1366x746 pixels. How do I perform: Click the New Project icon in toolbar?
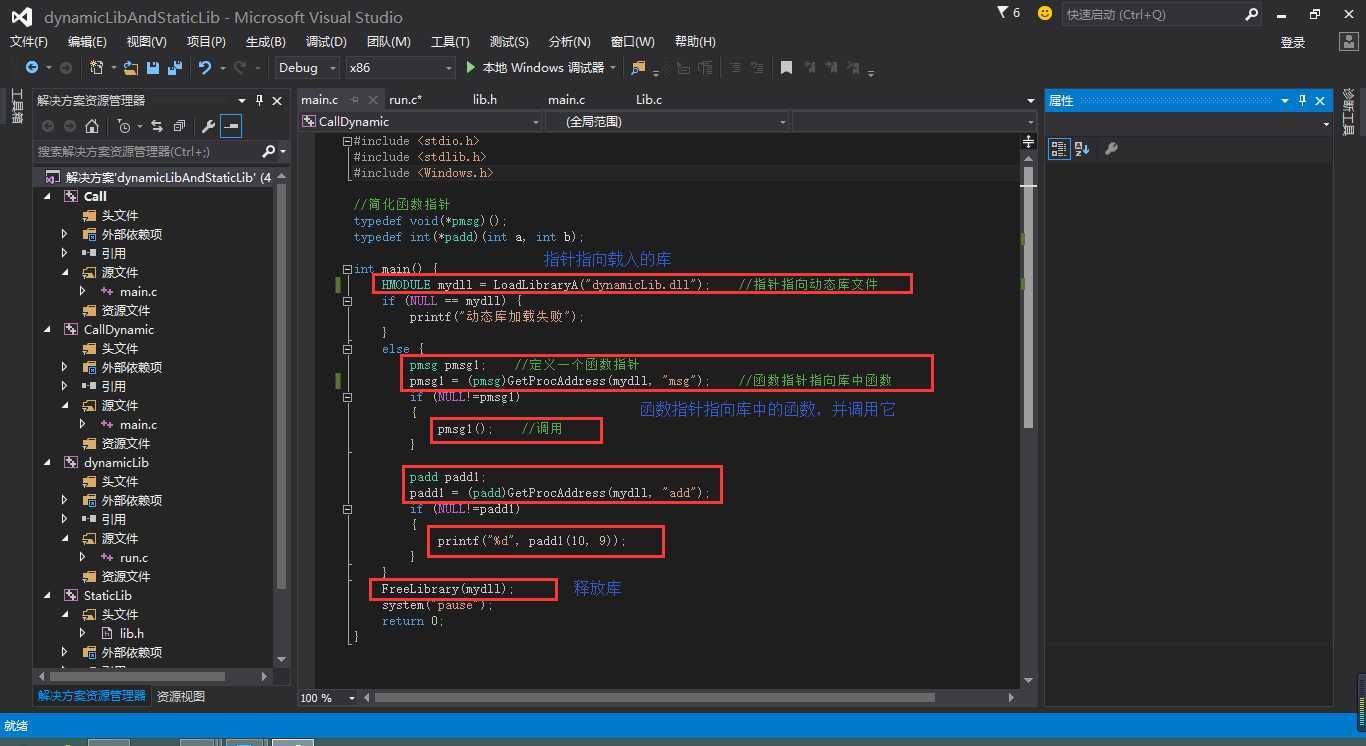pyautogui.click(x=97, y=67)
